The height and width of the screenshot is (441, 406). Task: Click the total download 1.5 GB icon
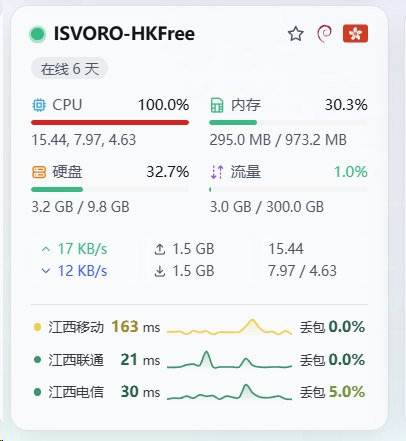tap(160, 271)
